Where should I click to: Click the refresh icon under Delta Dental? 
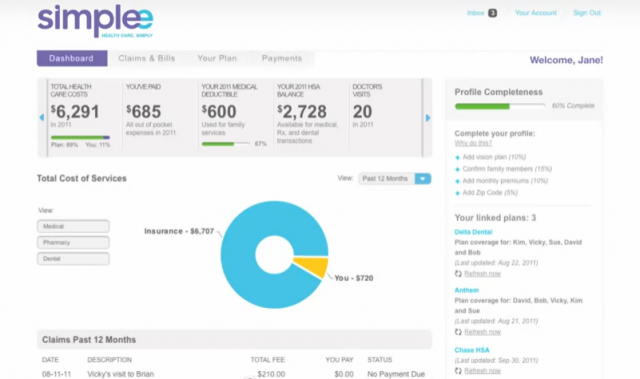point(458,274)
